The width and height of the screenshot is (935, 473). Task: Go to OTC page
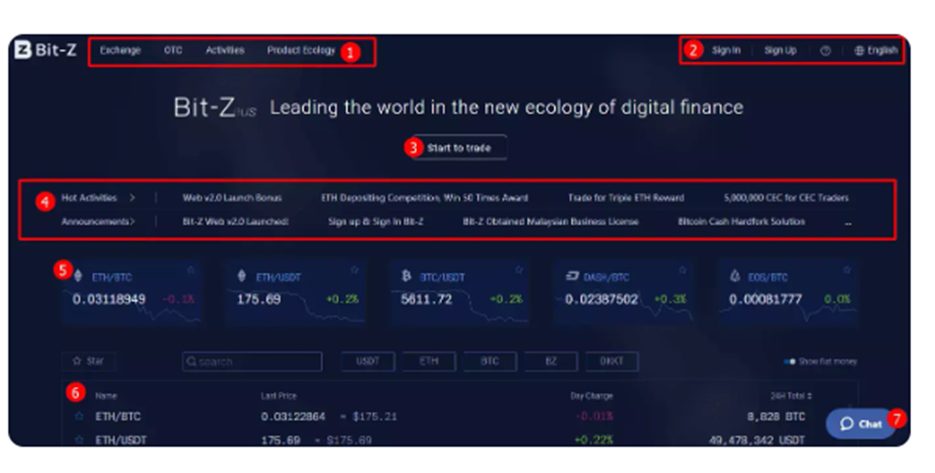[173, 50]
